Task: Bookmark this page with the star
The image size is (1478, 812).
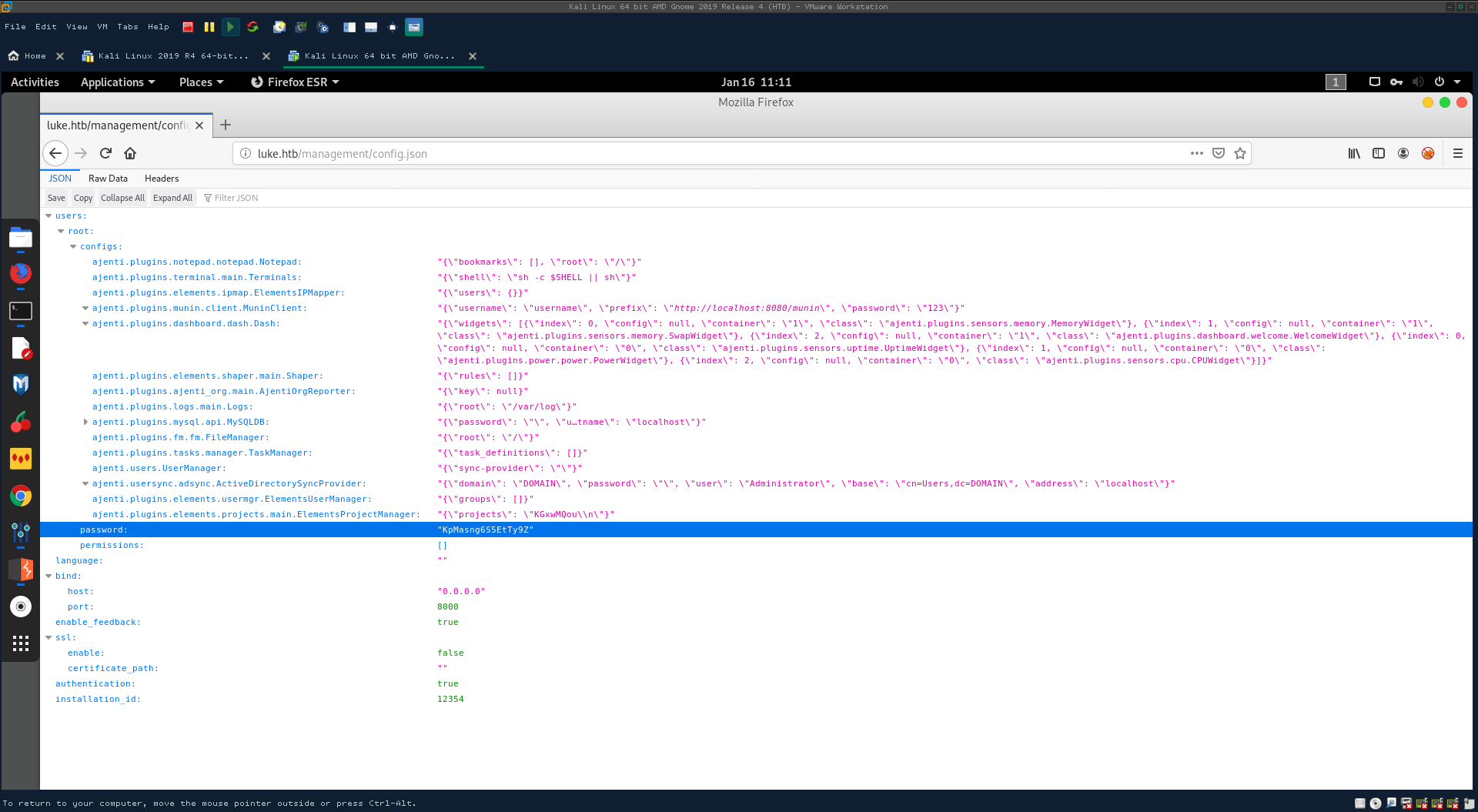Action: [x=1240, y=153]
